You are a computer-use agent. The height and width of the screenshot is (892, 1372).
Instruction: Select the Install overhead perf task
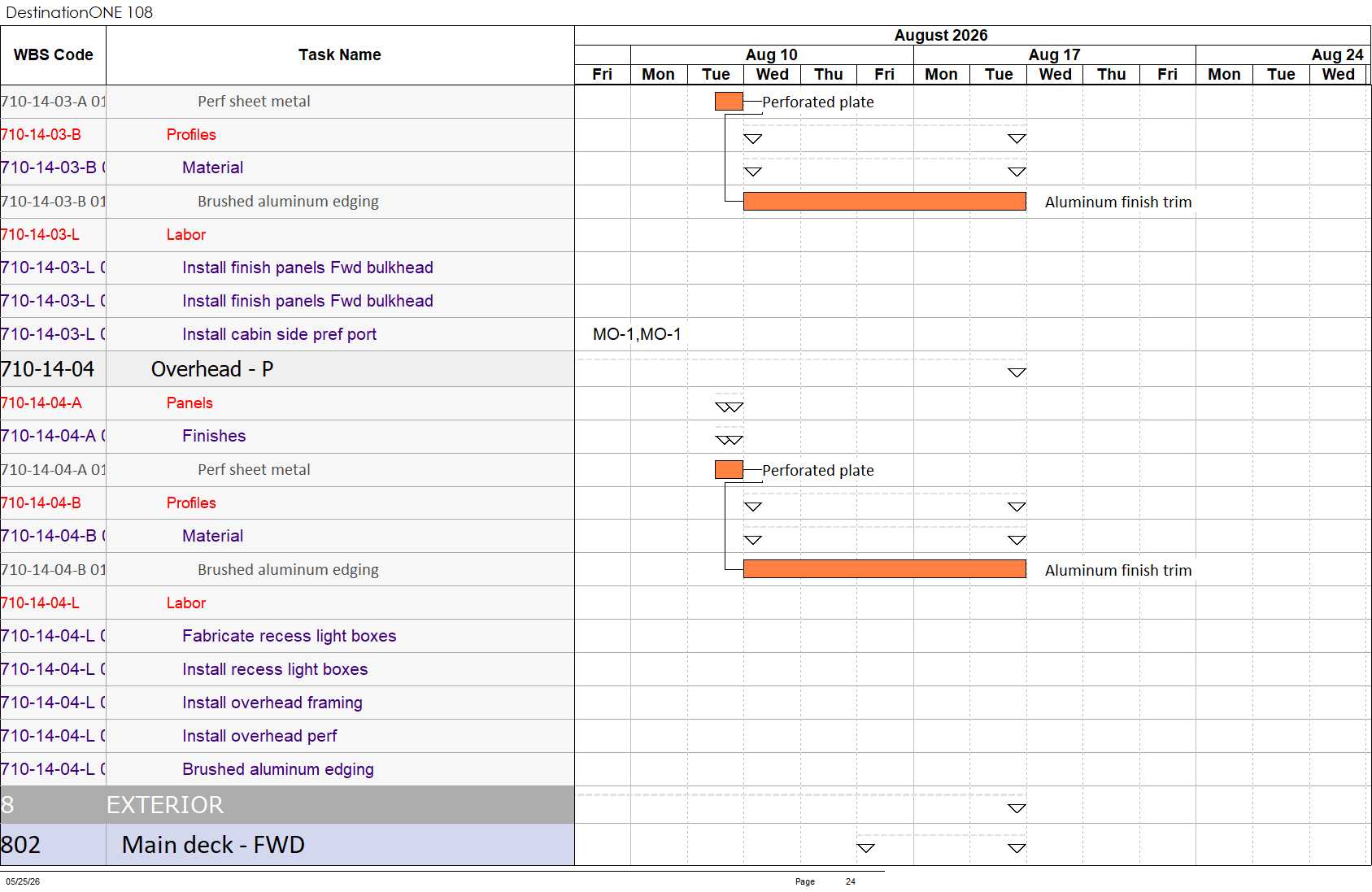tap(287, 736)
